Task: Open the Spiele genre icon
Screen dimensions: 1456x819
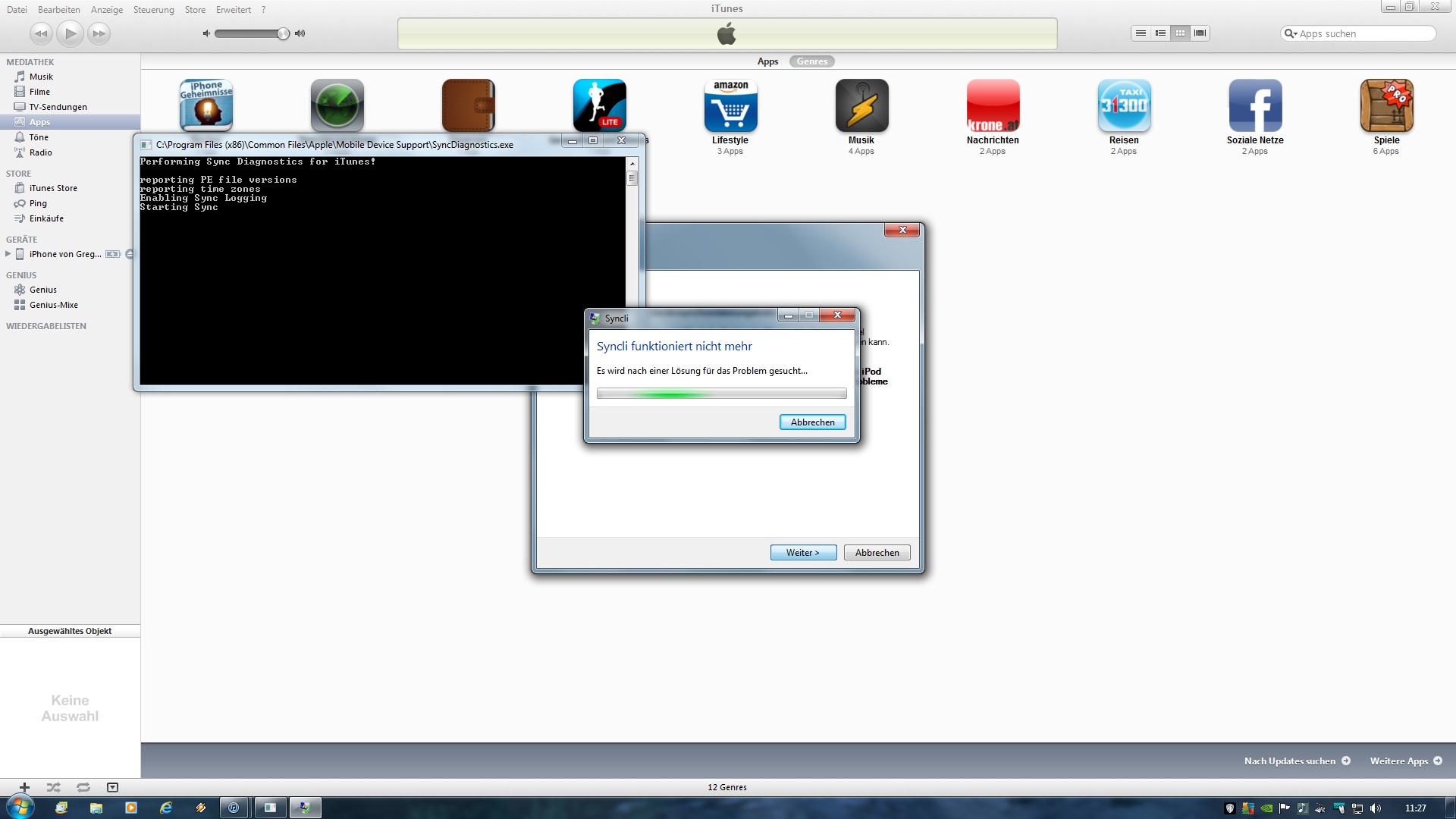Action: pos(1387,105)
